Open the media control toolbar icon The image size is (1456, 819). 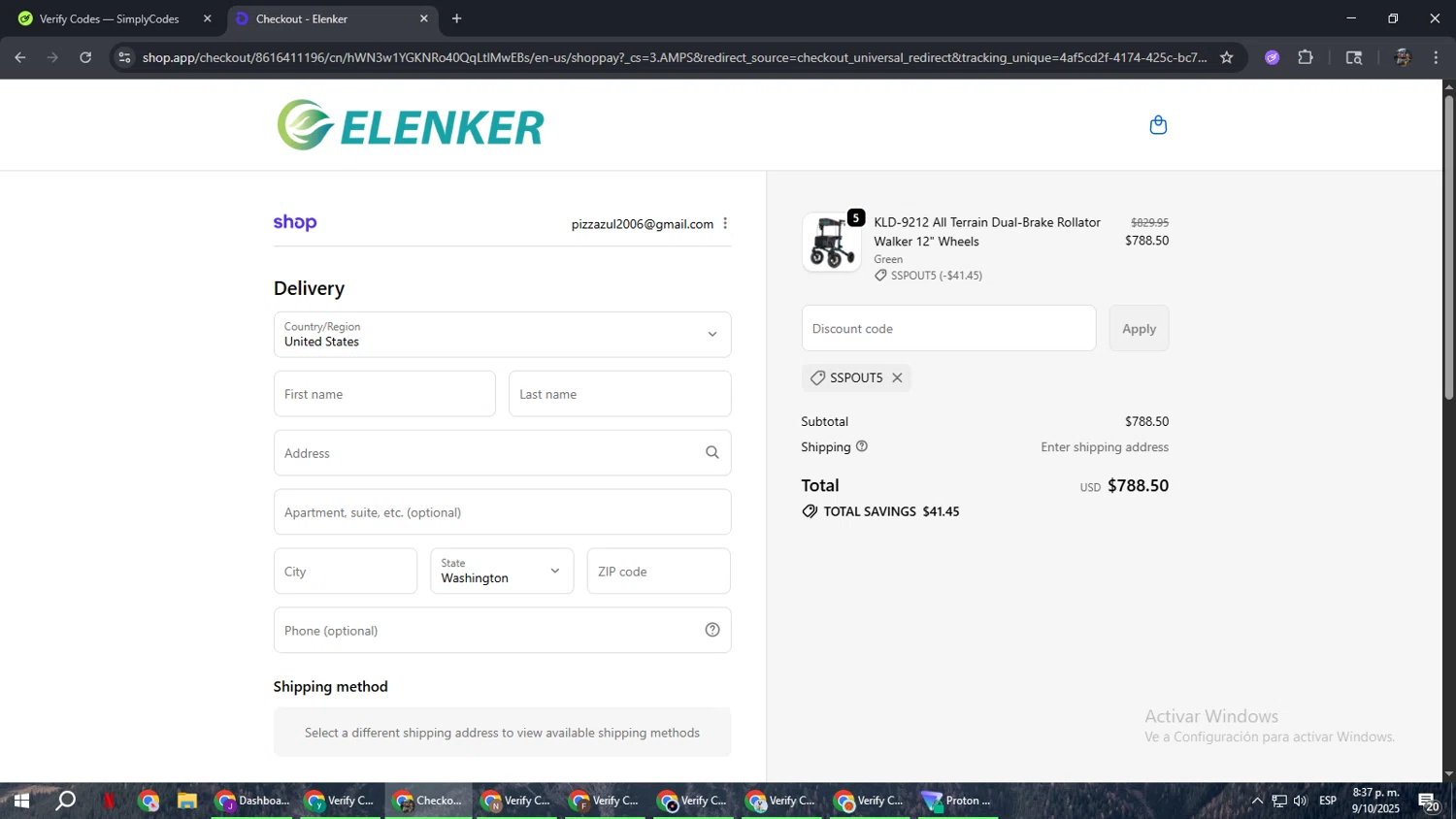coord(1354,57)
